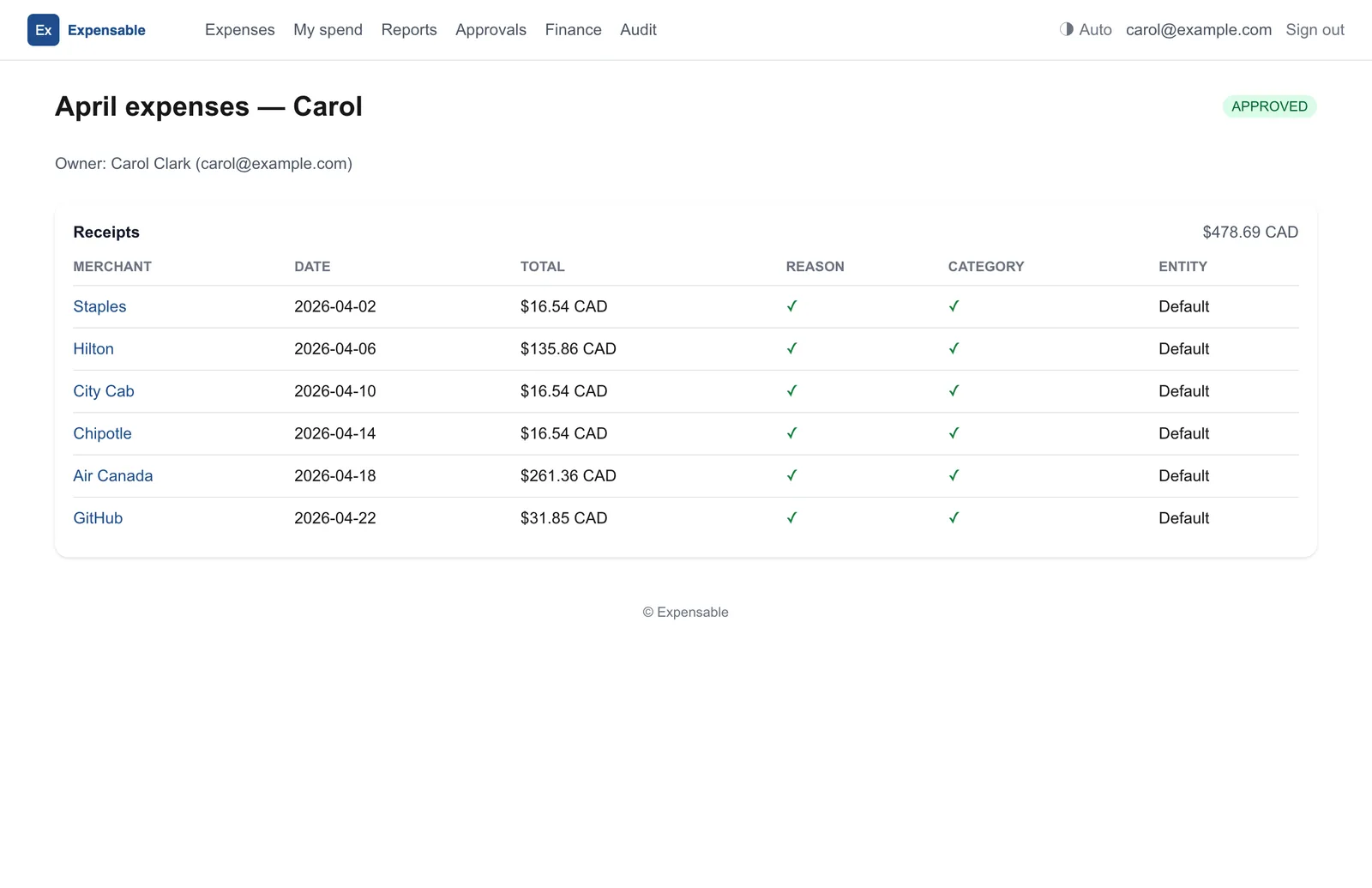1372x888 pixels.
Task: Click the REASON column header
Action: tap(815, 267)
